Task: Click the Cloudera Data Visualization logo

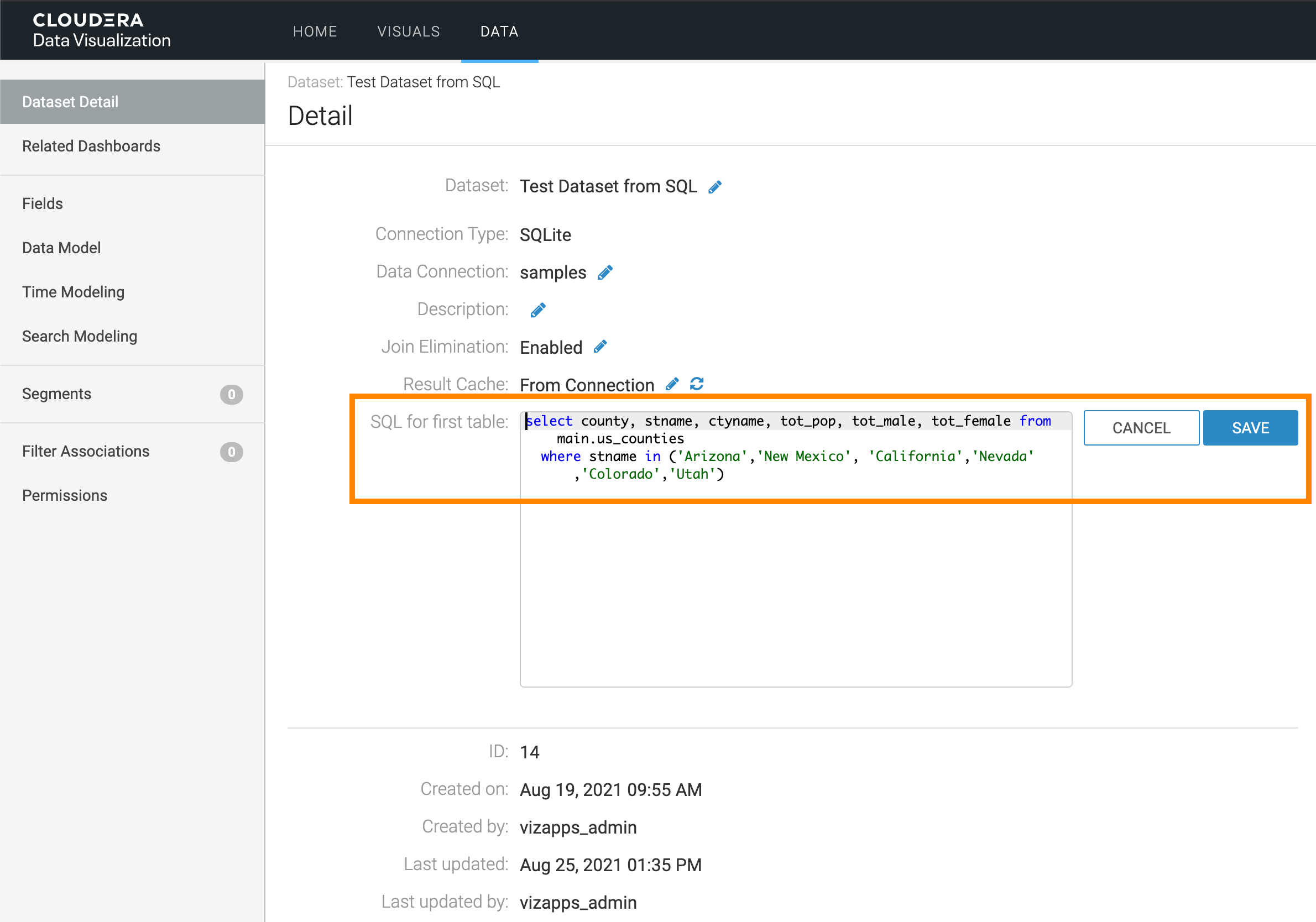Action: (101, 30)
